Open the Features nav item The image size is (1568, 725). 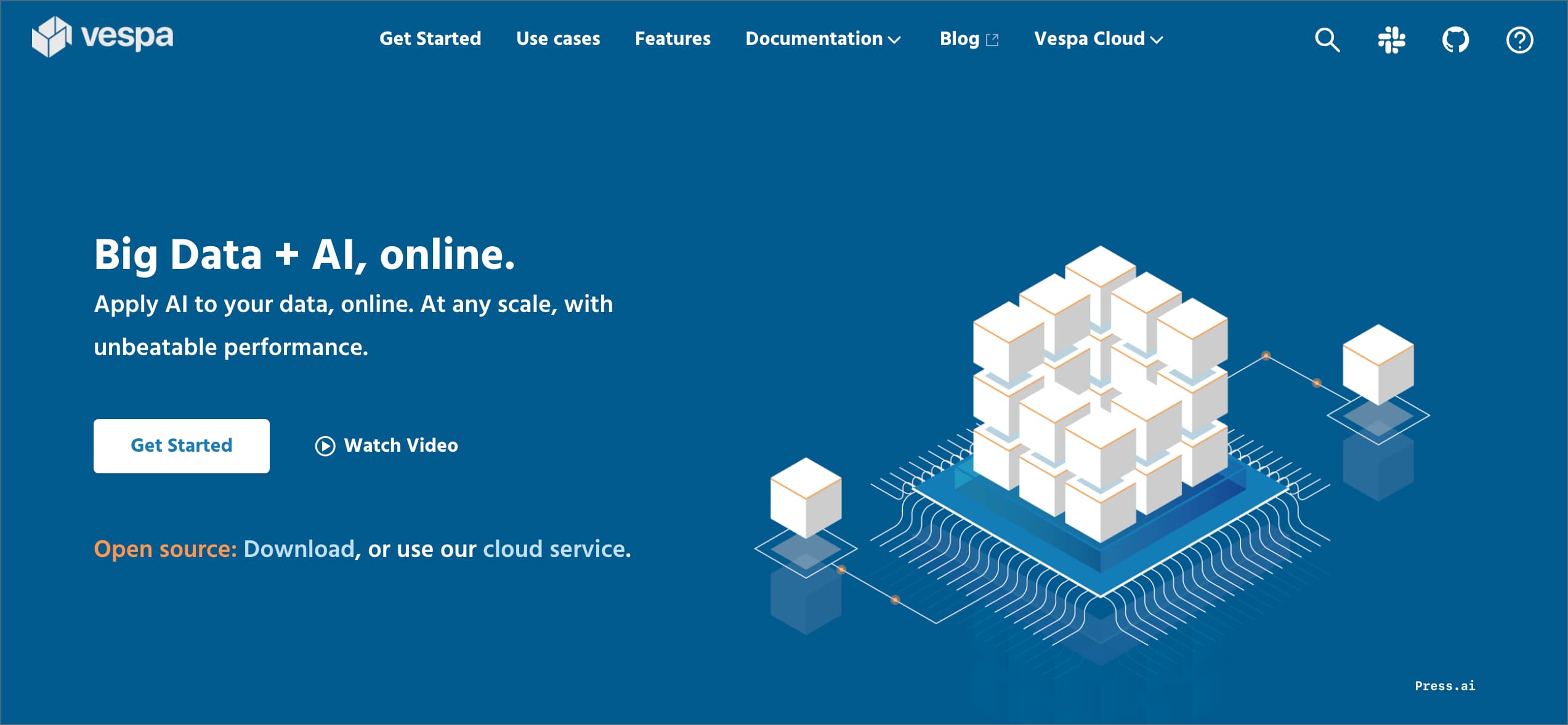click(x=673, y=39)
